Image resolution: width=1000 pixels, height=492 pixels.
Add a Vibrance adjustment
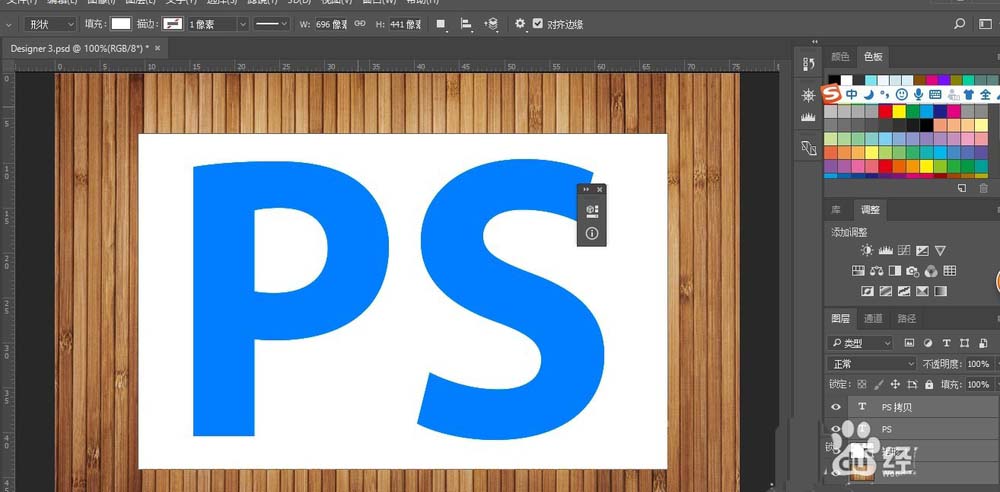[x=940, y=250]
